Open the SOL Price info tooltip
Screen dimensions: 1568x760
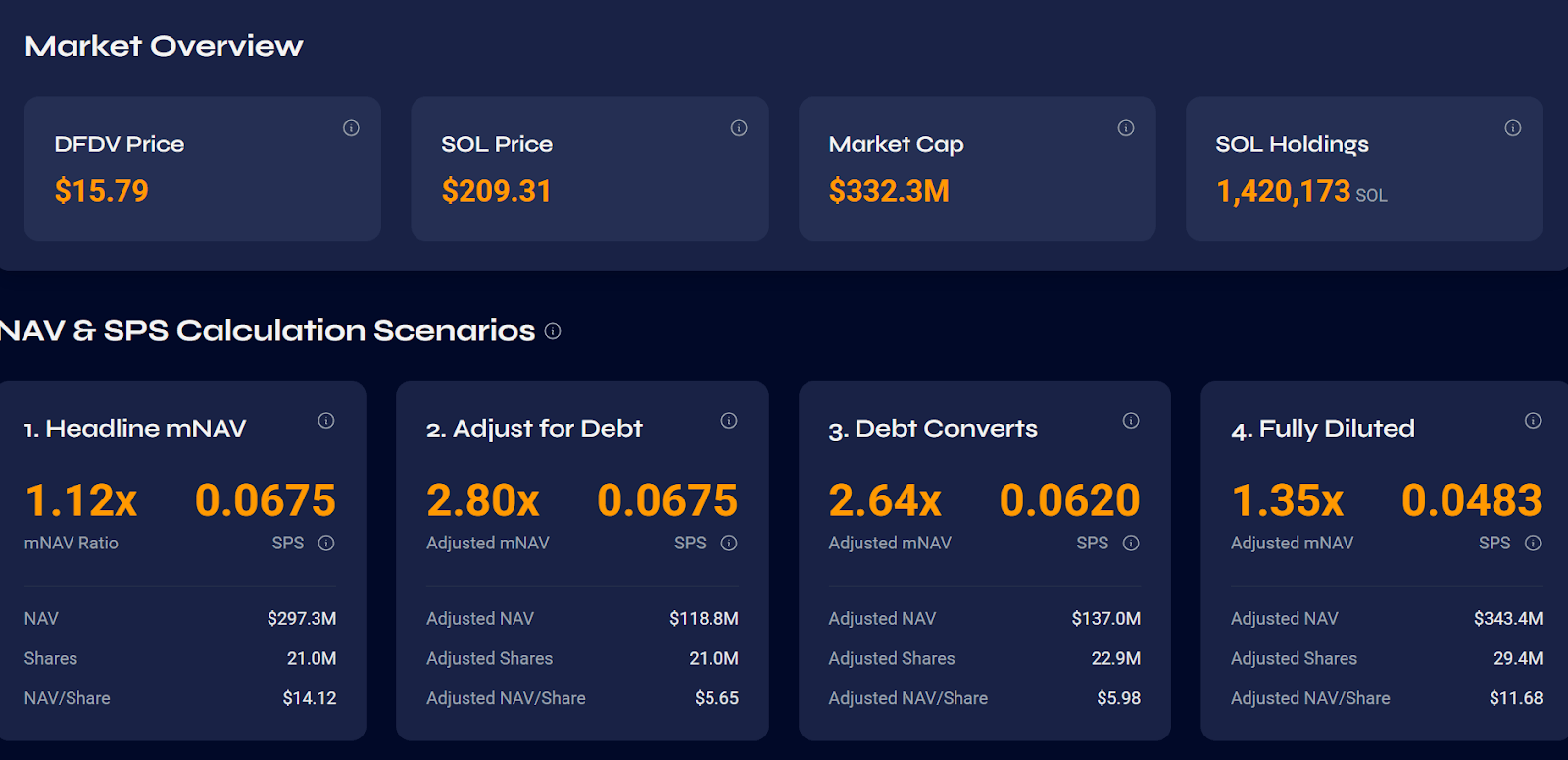click(x=738, y=128)
